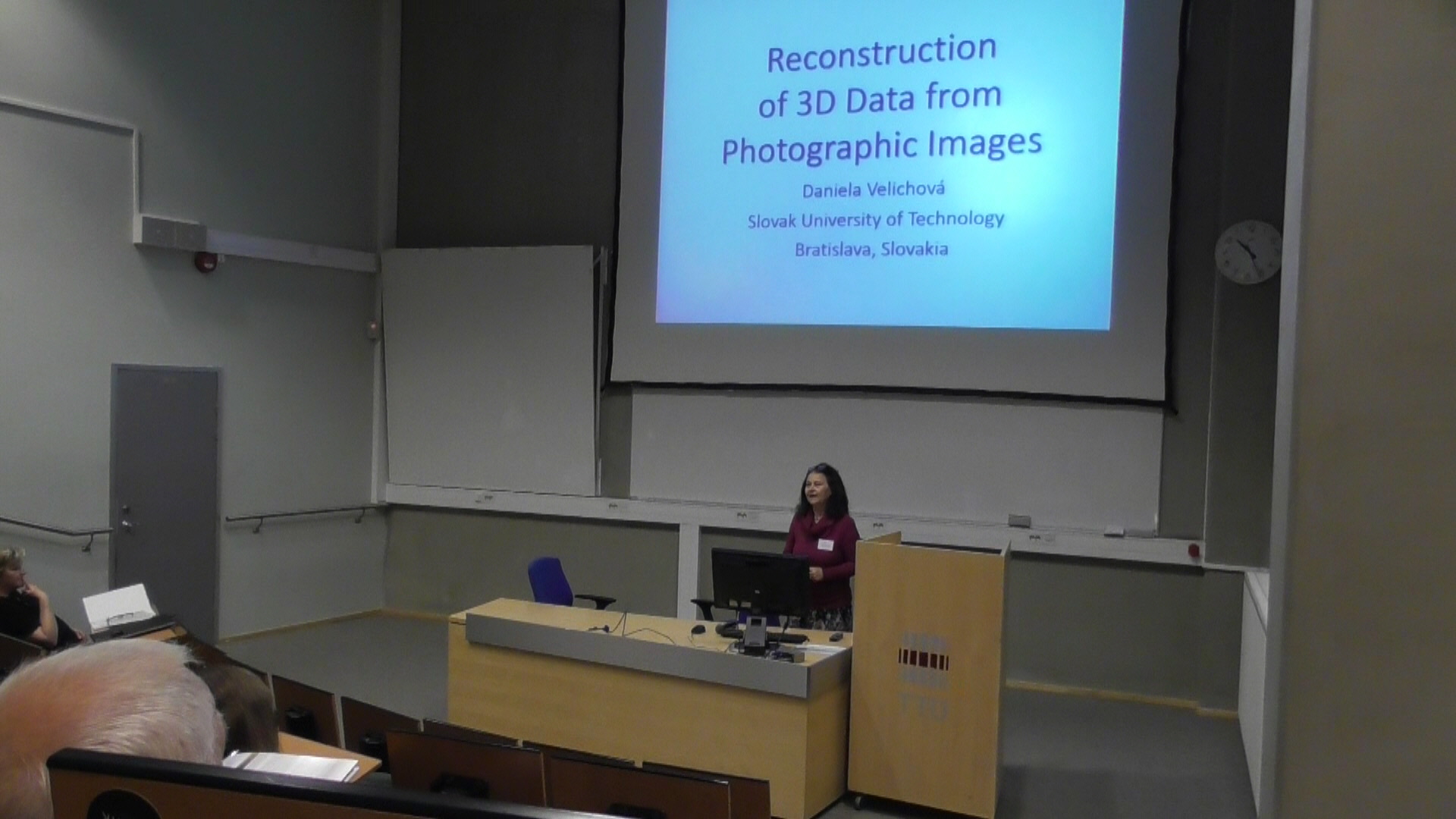Click "Slovak University of Technology" on slide
This screenshot has height=819, width=1456.
pos(876,220)
